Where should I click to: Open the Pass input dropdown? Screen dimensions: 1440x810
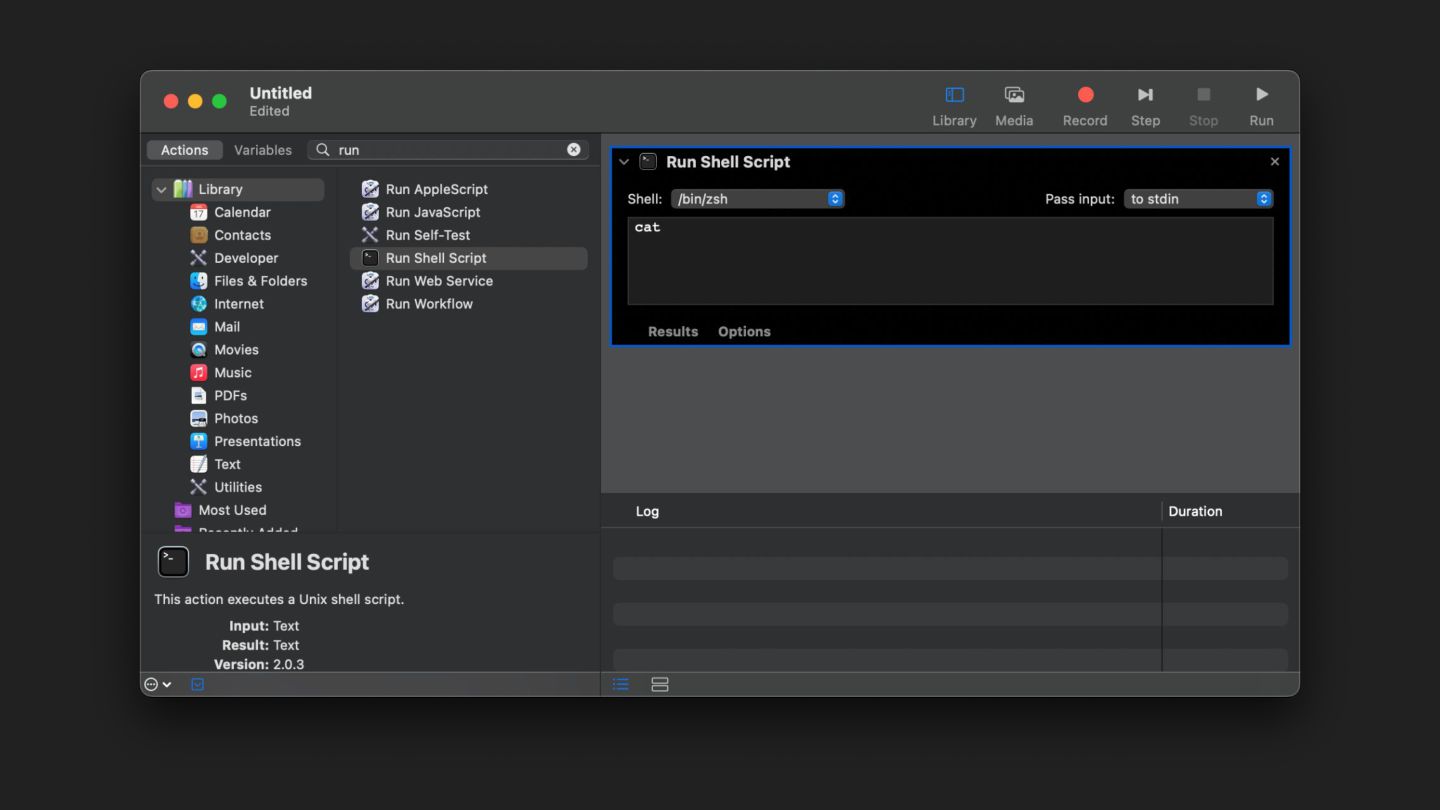1198,199
